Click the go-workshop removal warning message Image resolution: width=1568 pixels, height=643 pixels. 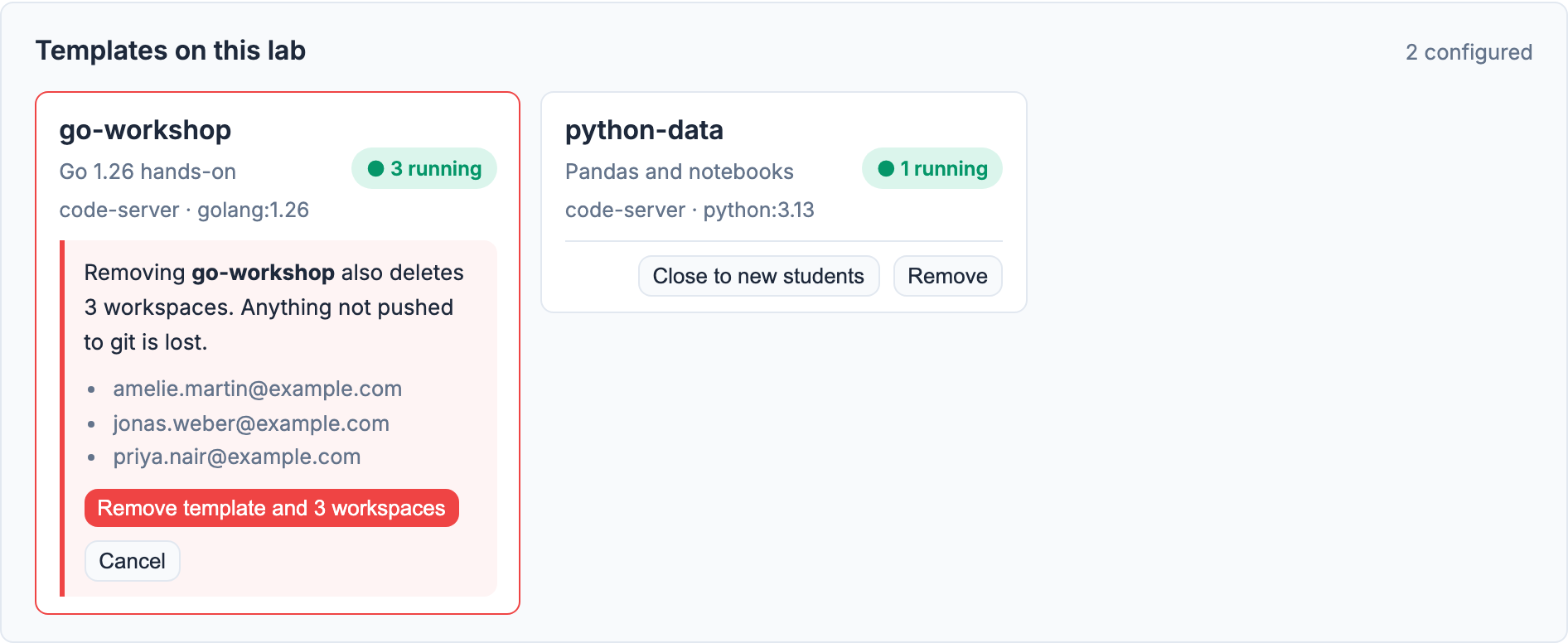(274, 307)
